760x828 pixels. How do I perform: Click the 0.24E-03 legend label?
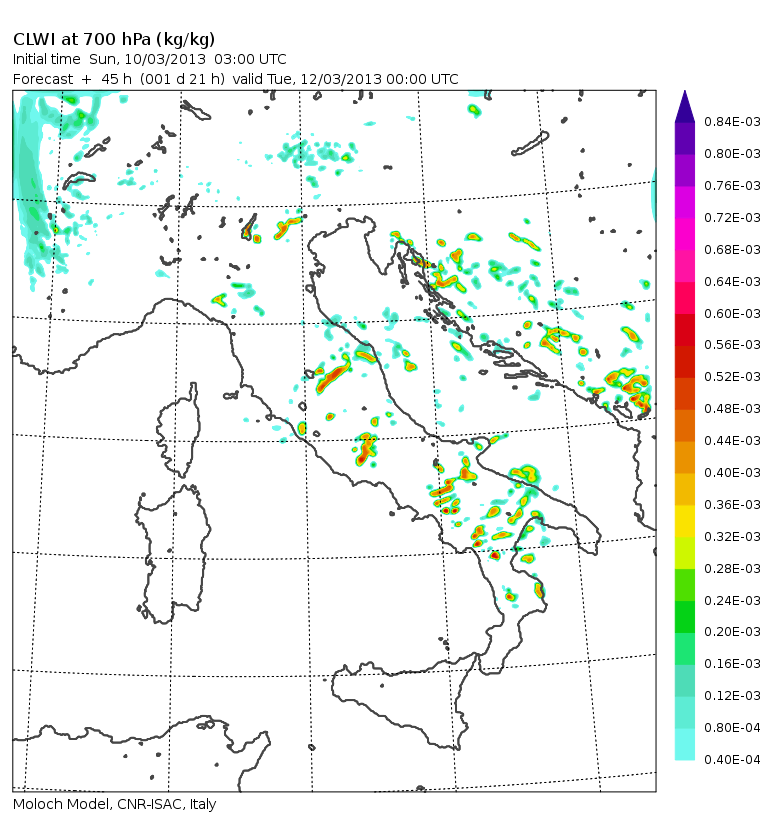(x=732, y=600)
